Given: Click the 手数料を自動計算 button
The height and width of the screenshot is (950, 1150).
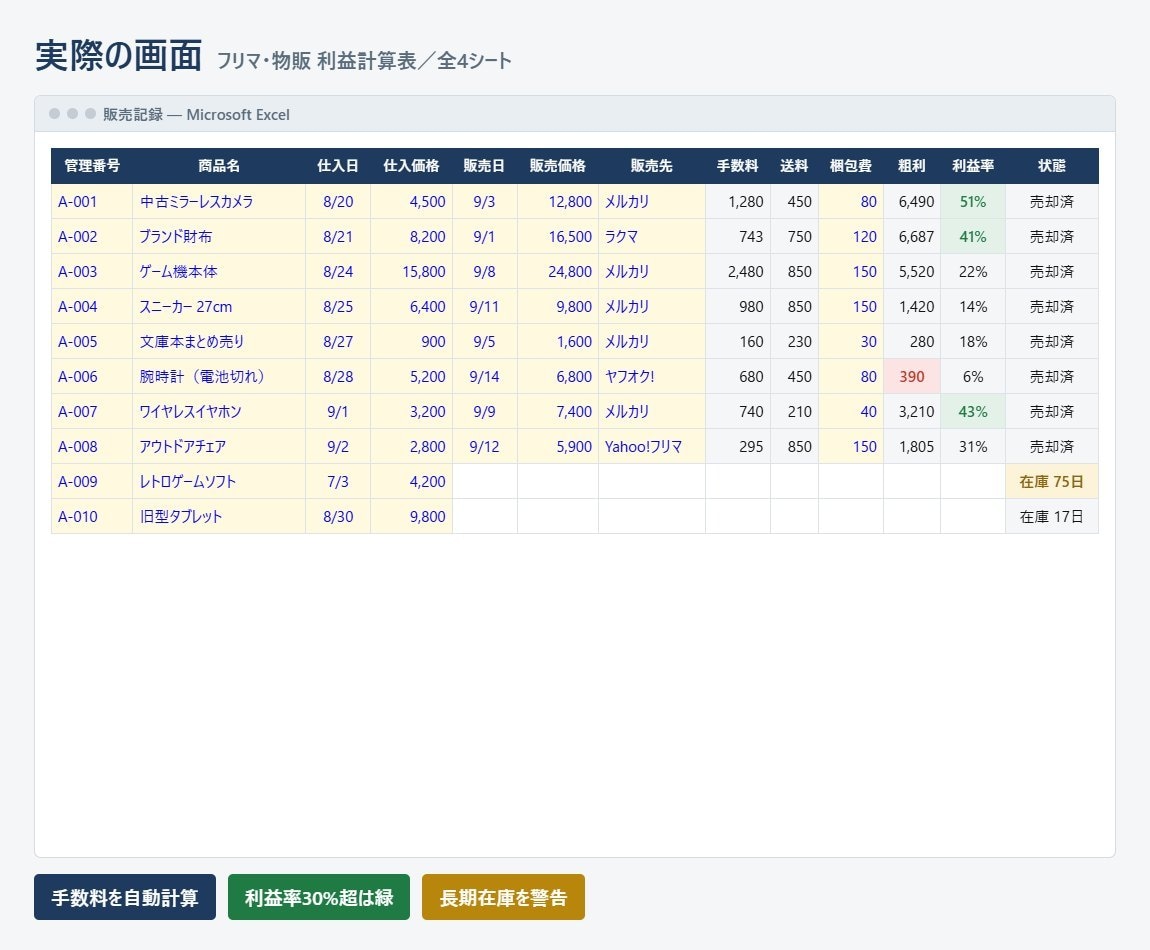Looking at the screenshot, I should pos(125,896).
